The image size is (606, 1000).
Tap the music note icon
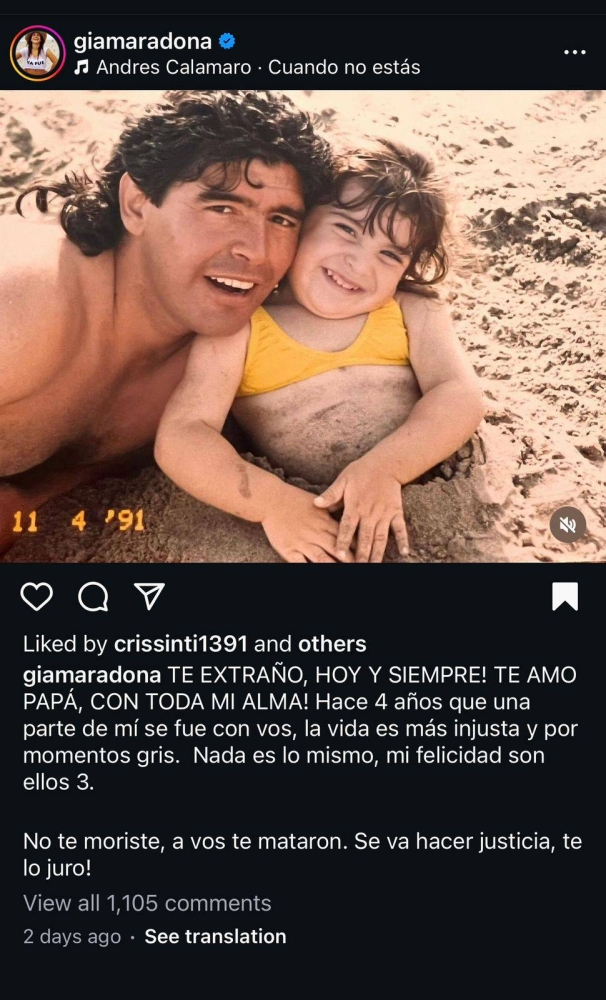click(x=81, y=67)
